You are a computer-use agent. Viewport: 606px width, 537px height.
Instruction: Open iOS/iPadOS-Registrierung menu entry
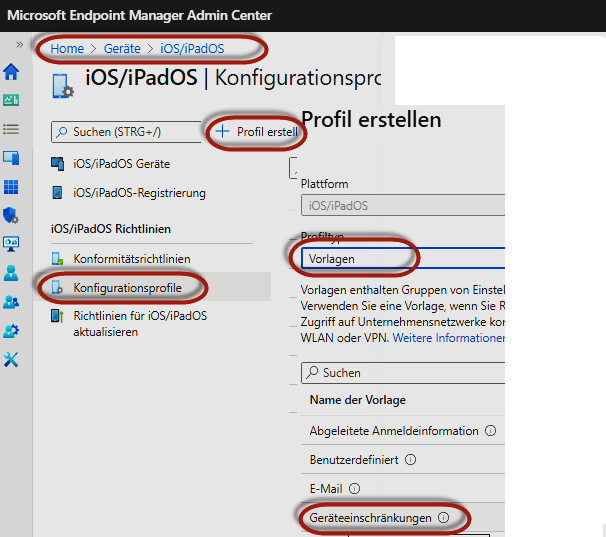[x=139, y=193]
